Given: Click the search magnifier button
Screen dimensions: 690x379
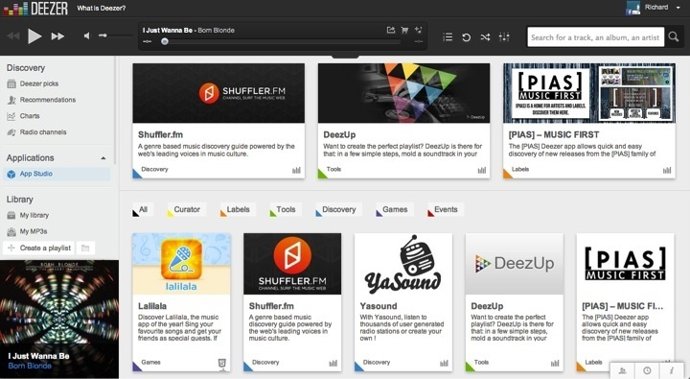Looking at the screenshot, I should tap(673, 37).
